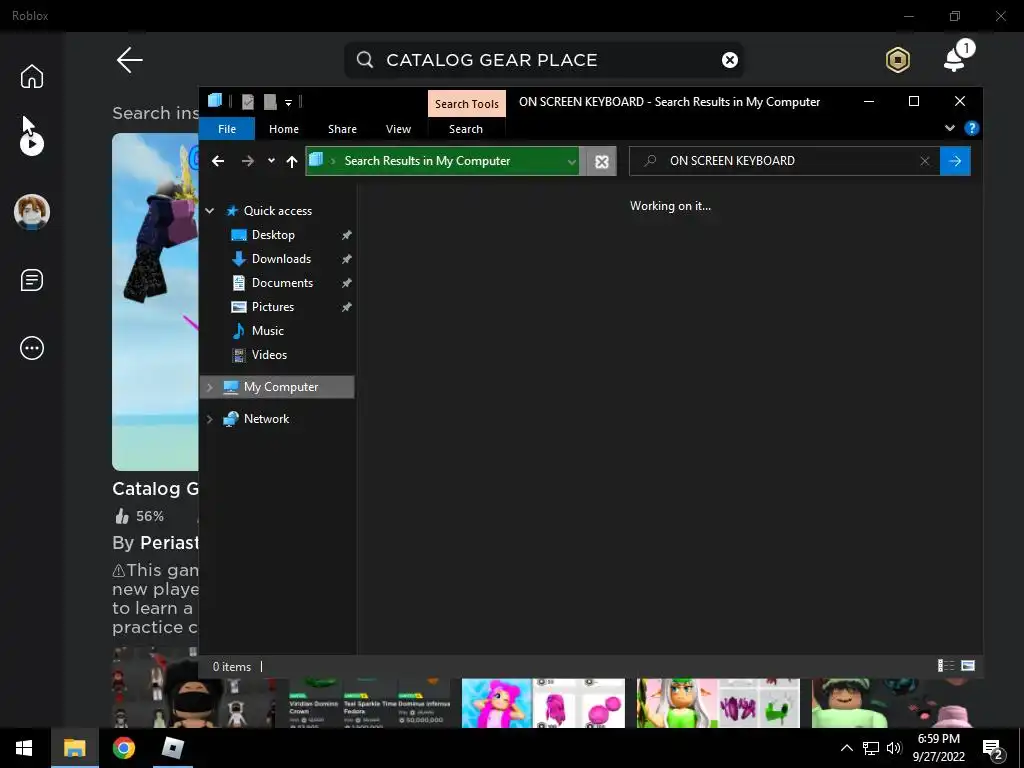1024x768 pixels.
Task: Open the taskbar clock showing 6:59 PM
Action: [x=938, y=748]
